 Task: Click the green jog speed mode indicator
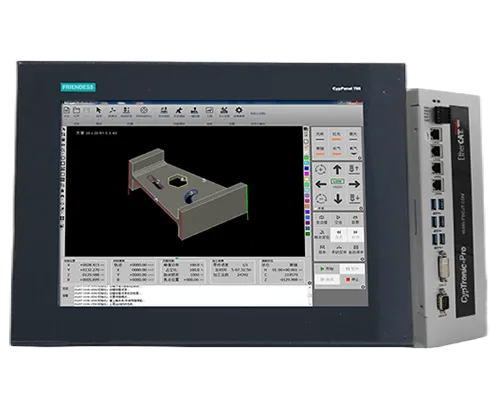pyautogui.click(x=337, y=182)
